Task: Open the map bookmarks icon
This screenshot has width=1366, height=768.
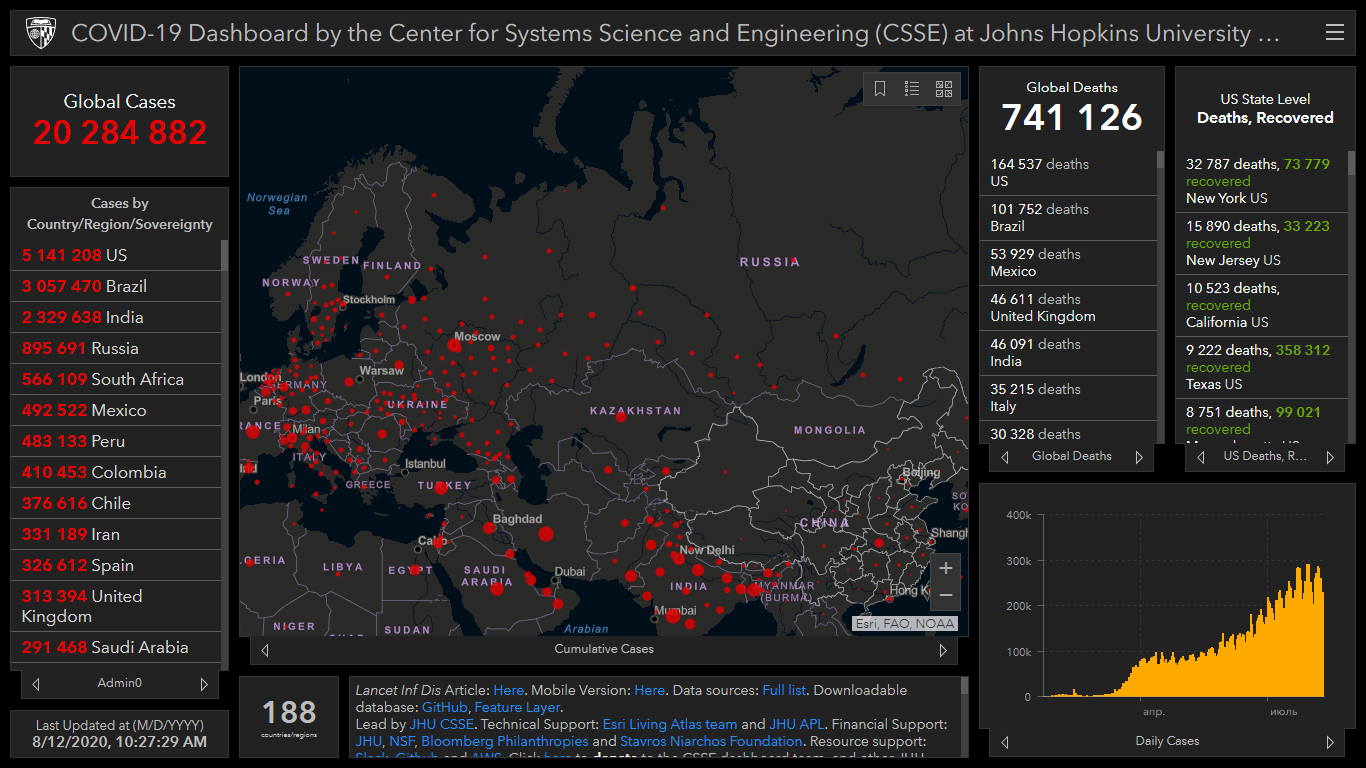Action: (x=880, y=89)
